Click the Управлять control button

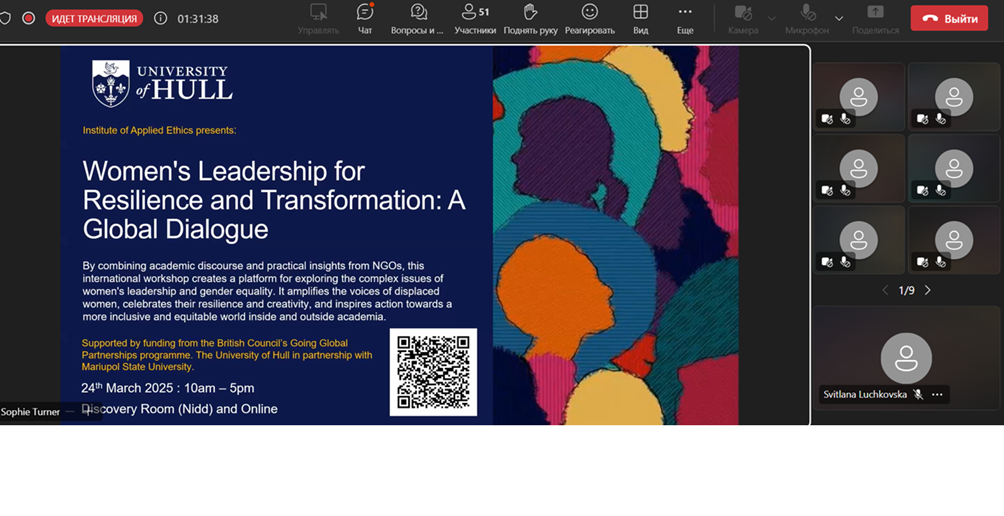tap(318, 19)
